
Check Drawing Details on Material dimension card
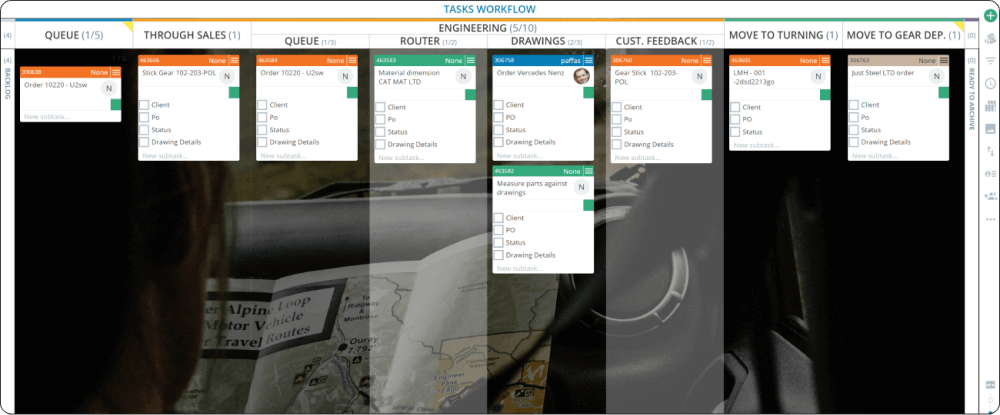click(381, 143)
